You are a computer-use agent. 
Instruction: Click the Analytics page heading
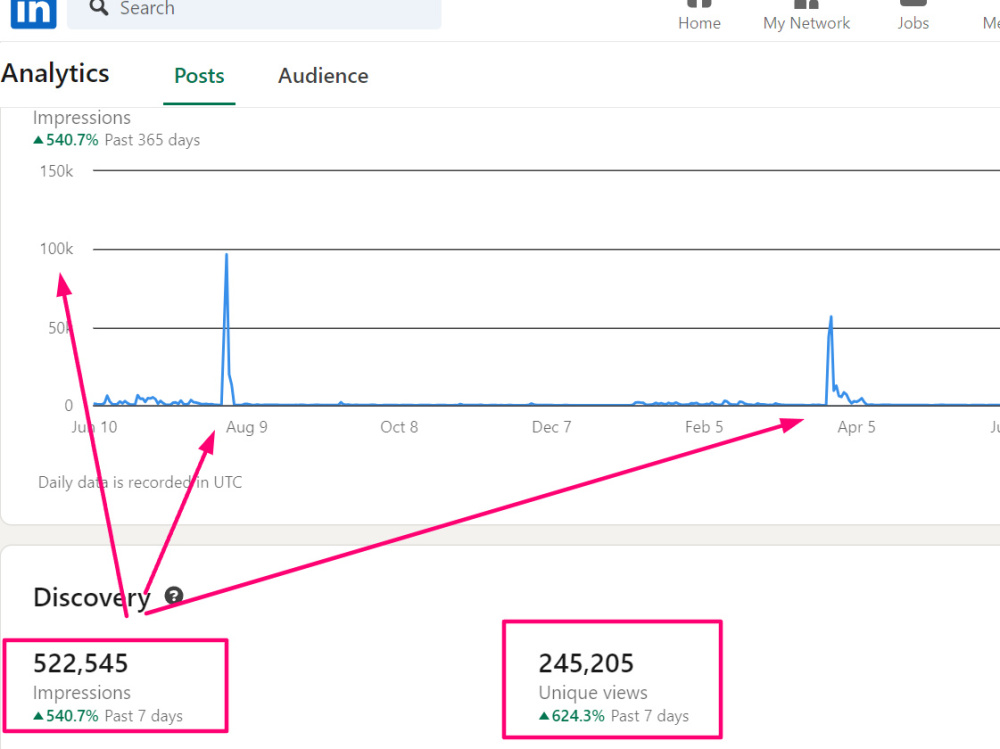point(55,73)
